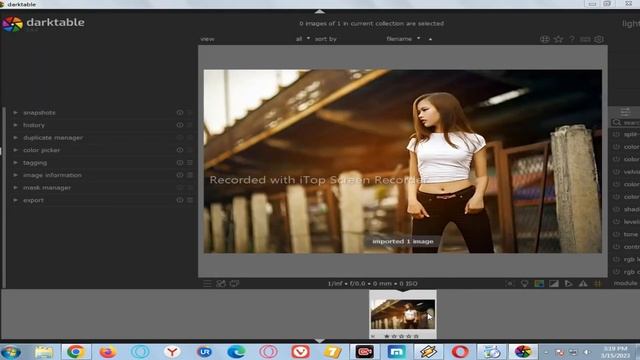Click the left panel vertical scrollbar
The height and width of the screenshot is (360, 640).
pos(4,198)
